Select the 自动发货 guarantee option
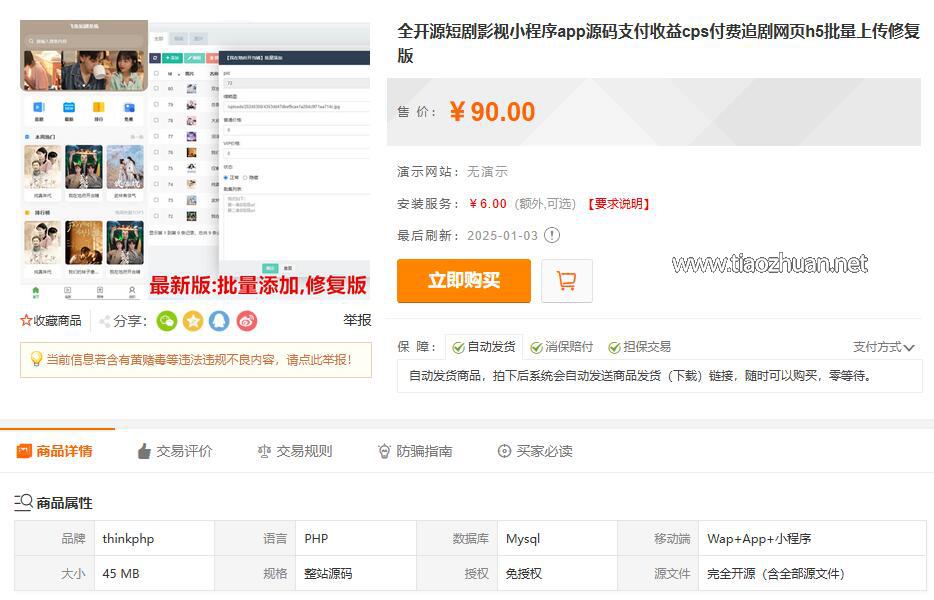934x600 pixels. click(x=483, y=347)
